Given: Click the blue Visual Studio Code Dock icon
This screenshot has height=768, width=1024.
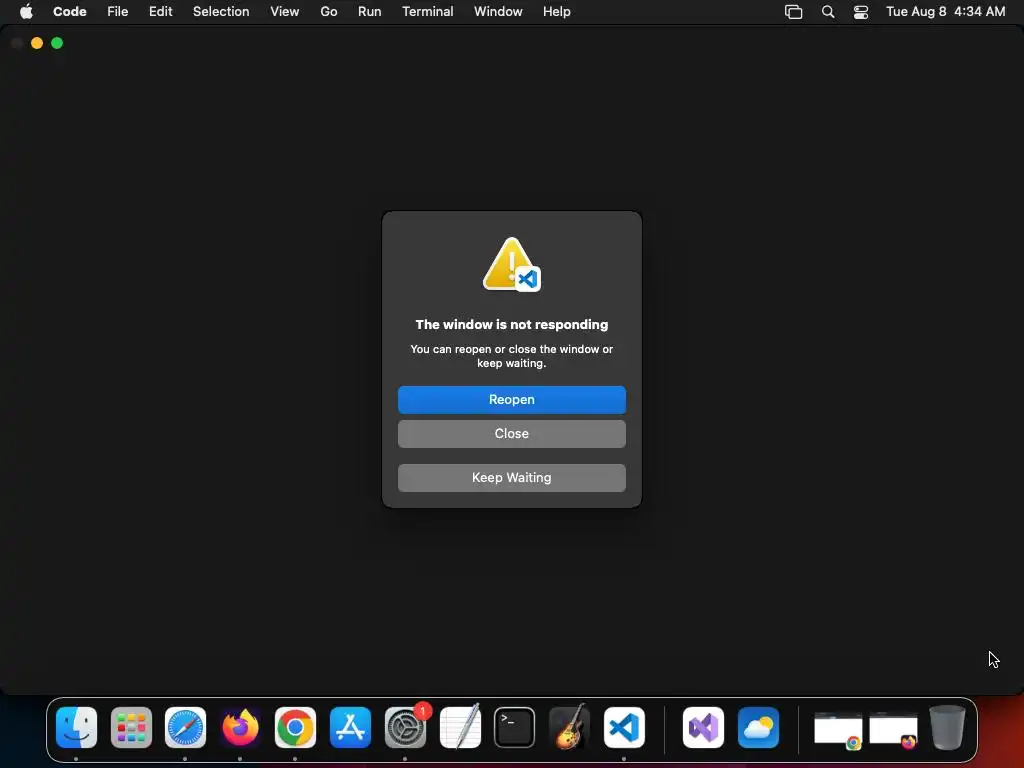Looking at the screenshot, I should pyautogui.click(x=624, y=728).
